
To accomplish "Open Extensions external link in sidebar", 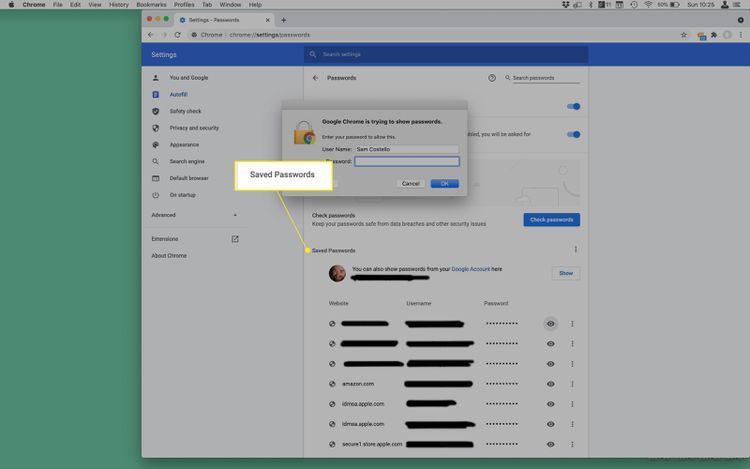I will point(235,239).
